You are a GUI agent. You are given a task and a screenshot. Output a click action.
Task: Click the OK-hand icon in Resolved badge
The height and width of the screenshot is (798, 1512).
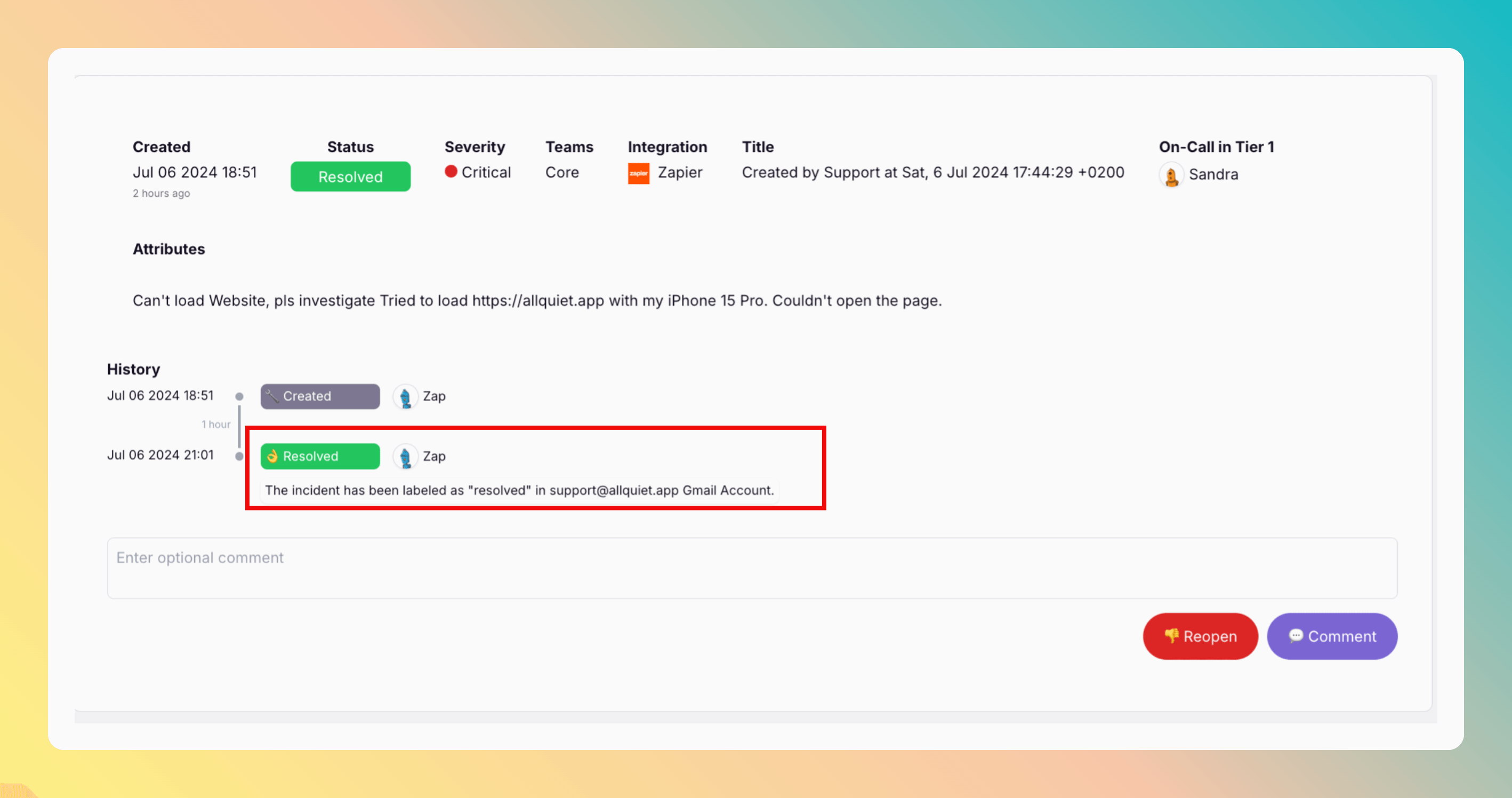[272, 456]
